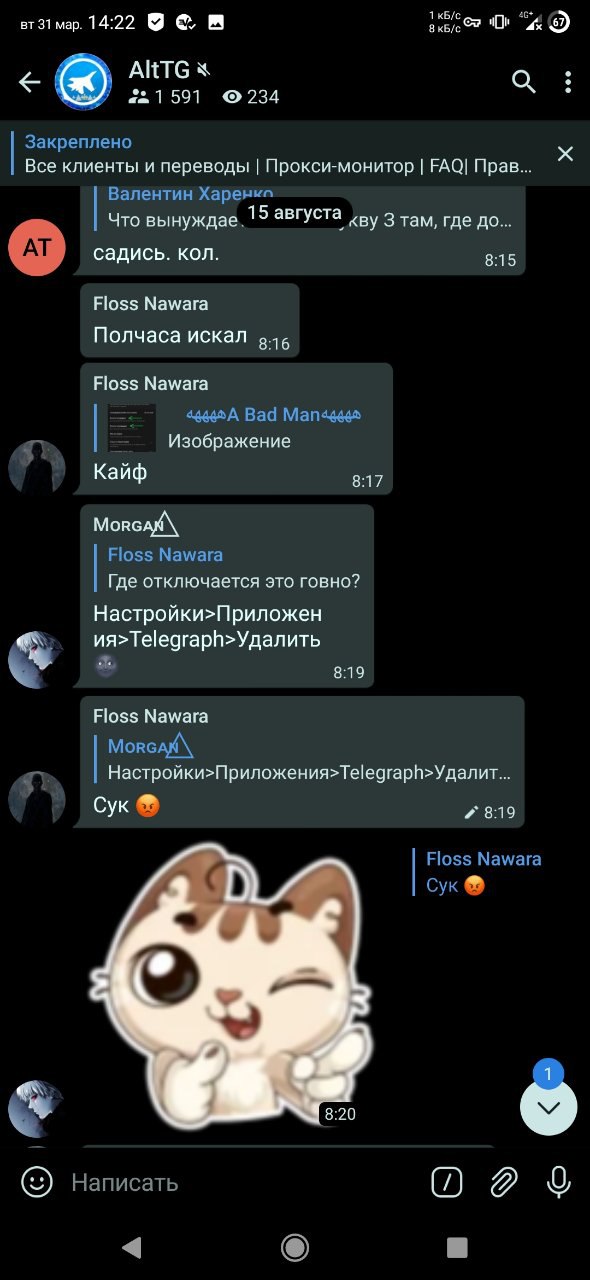Image resolution: width=590 pixels, height=1280 pixels.
Task: Attach a file with paperclip icon
Action: tap(503, 1183)
